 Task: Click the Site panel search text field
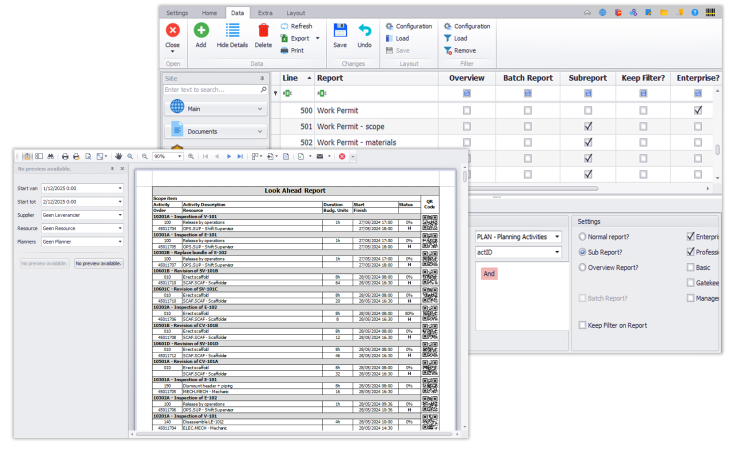point(207,89)
